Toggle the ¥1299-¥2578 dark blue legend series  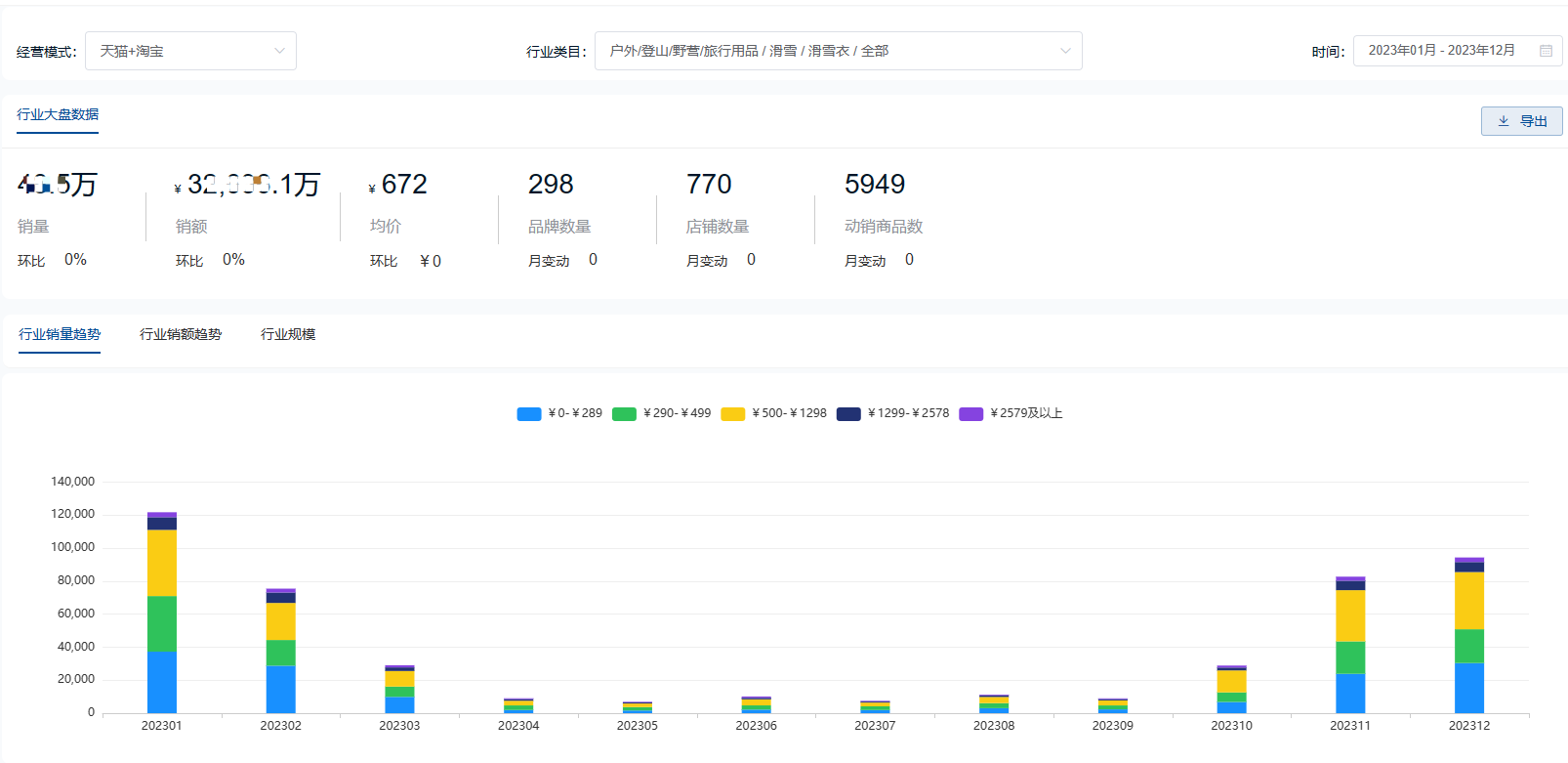893,413
